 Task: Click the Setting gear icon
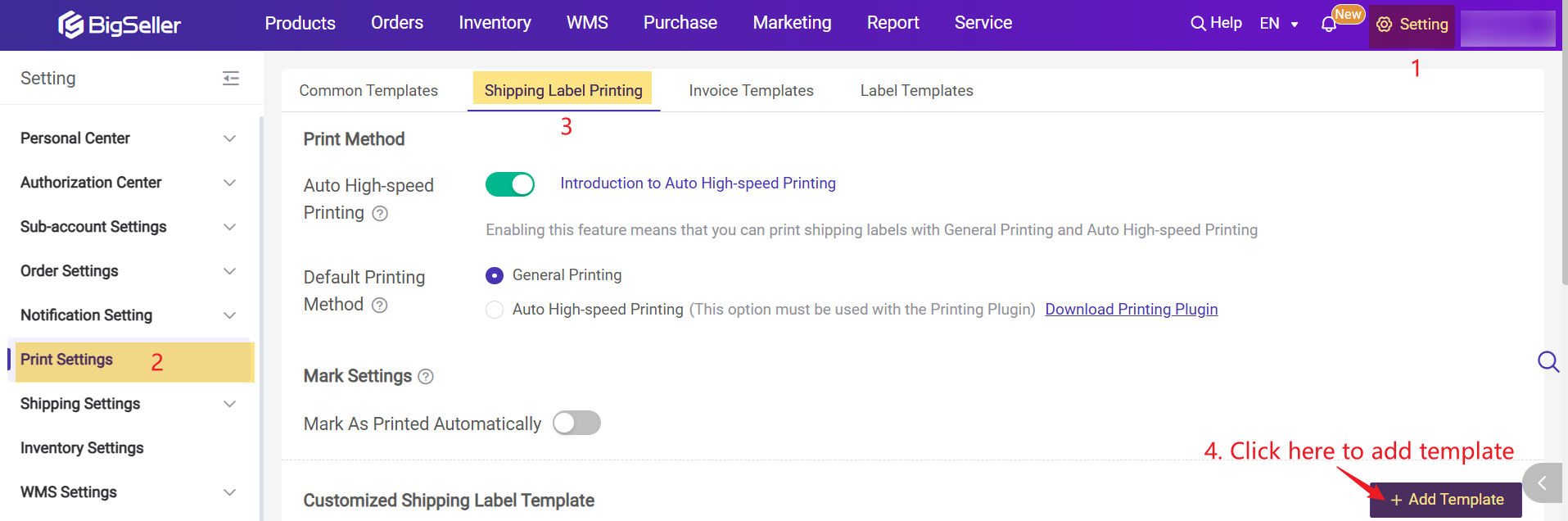tap(1385, 25)
